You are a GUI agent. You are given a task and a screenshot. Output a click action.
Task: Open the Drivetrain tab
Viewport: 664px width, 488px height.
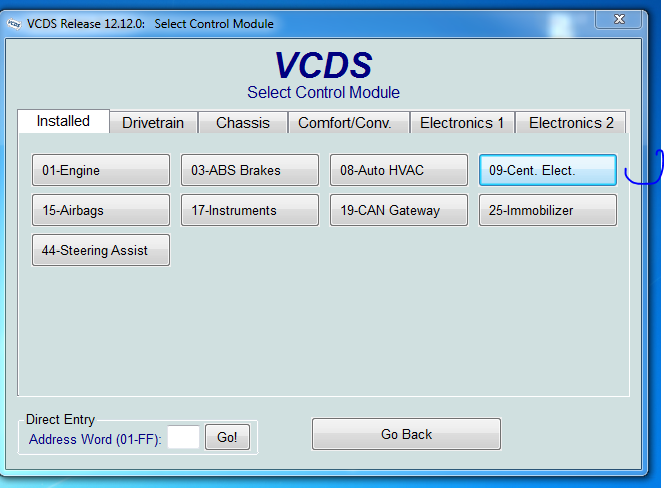153,123
